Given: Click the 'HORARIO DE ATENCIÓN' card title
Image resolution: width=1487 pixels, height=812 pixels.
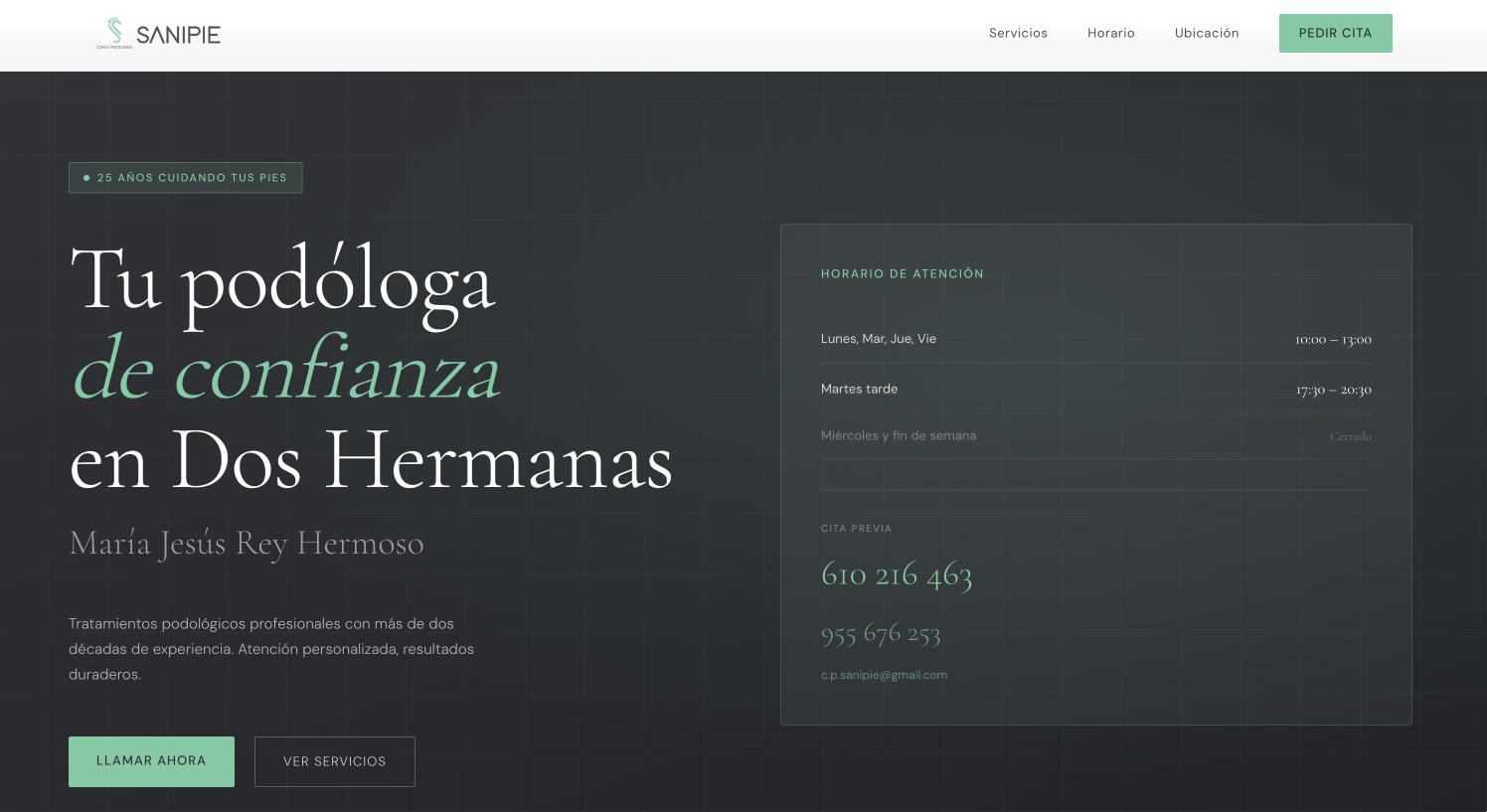Looking at the screenshot, I should [x=903, y=274].
